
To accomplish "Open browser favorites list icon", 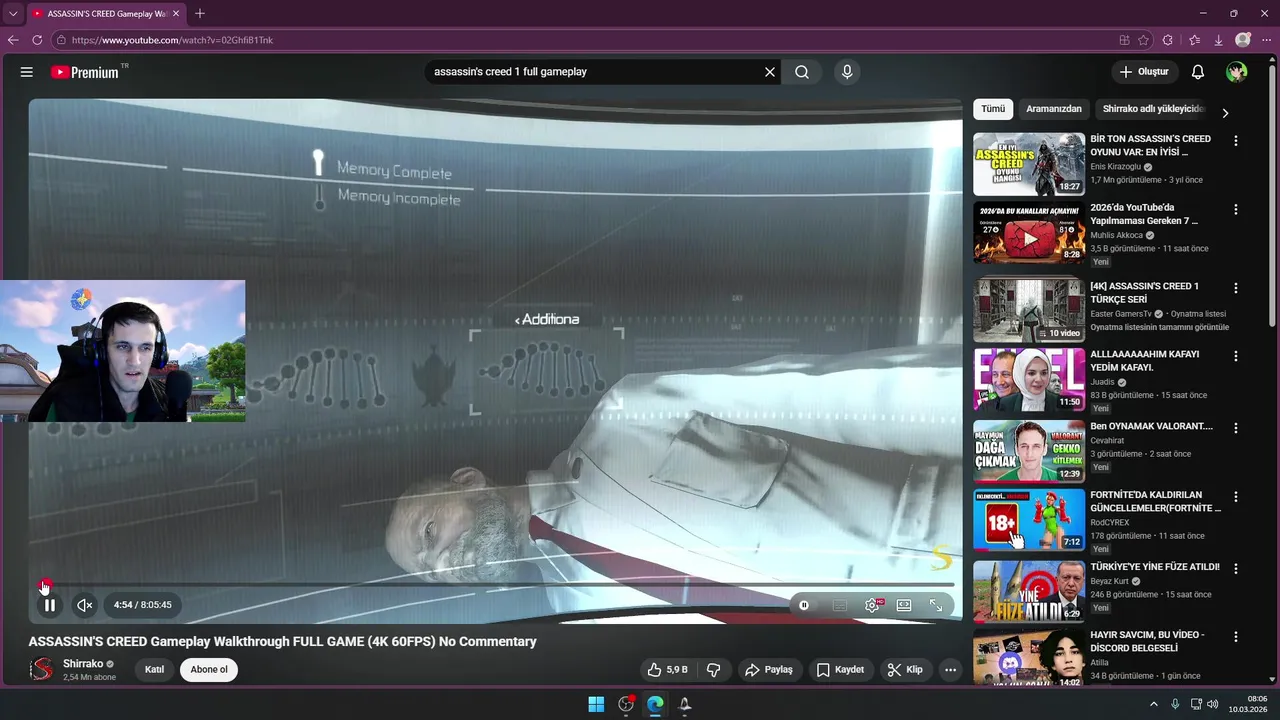I will 1194,40.
